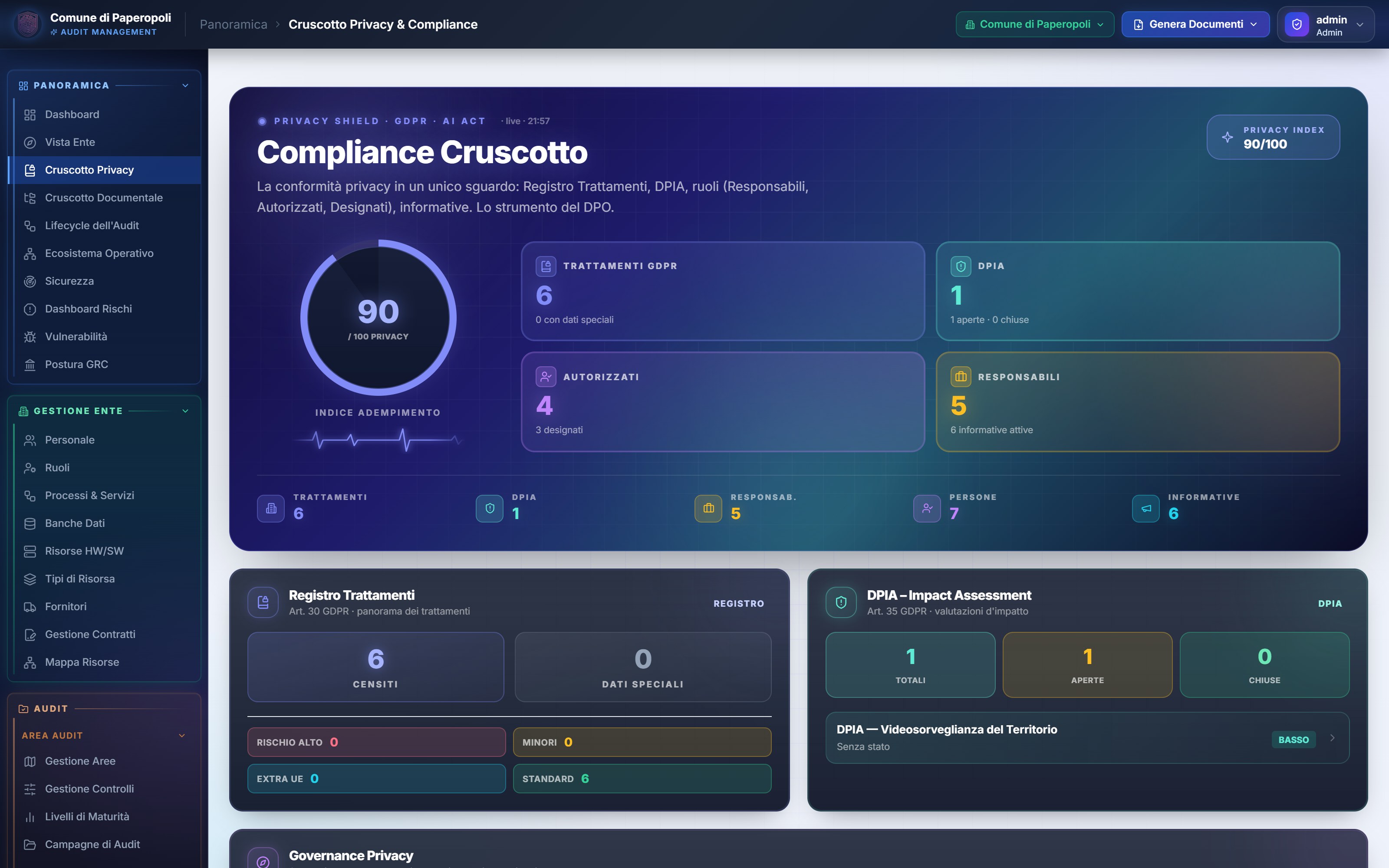Collapse the Panoramica sidebar section
The height and width of the screenshot is (868, 1389).
click(x=185, y=85)
